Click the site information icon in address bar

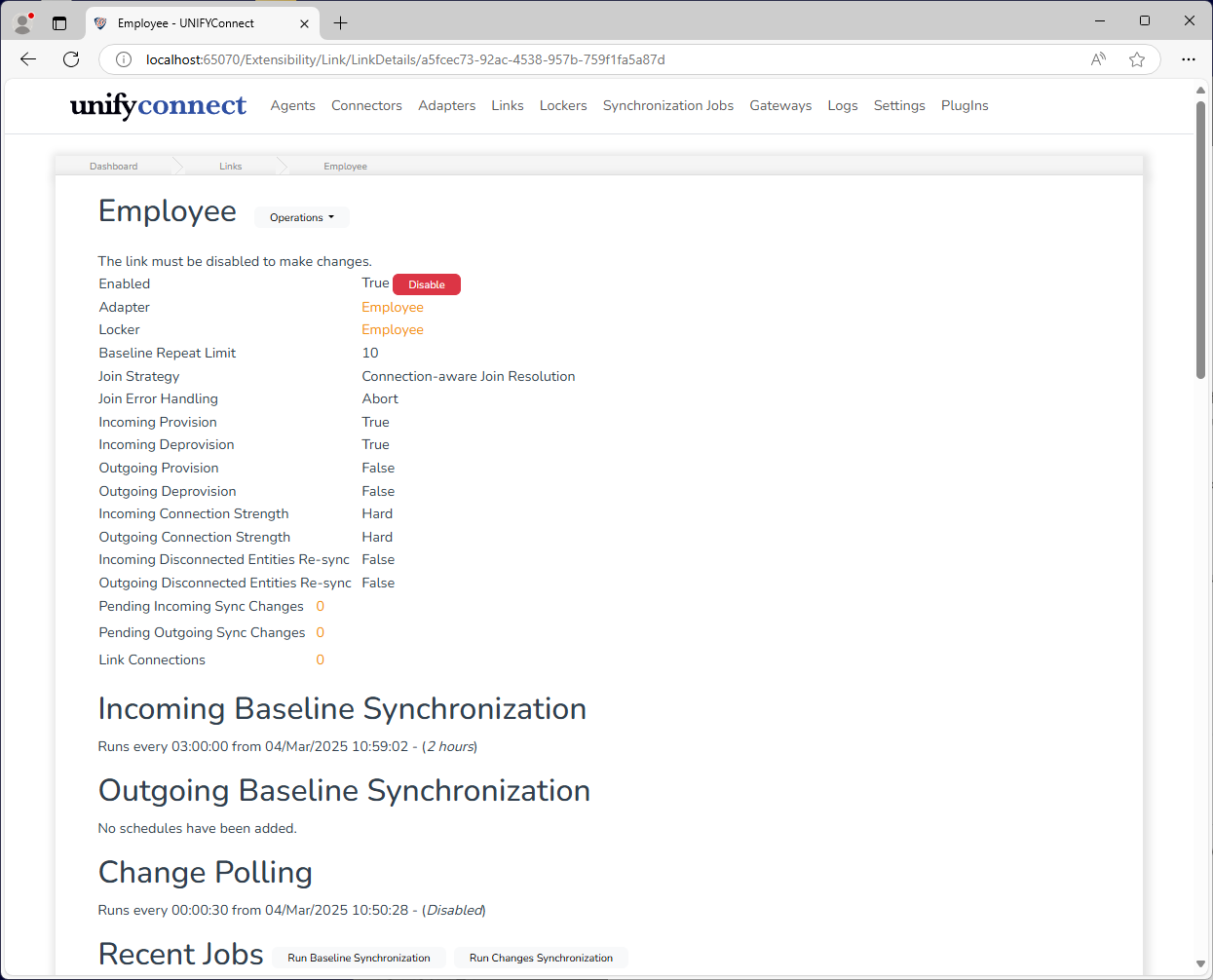point(124,59)
